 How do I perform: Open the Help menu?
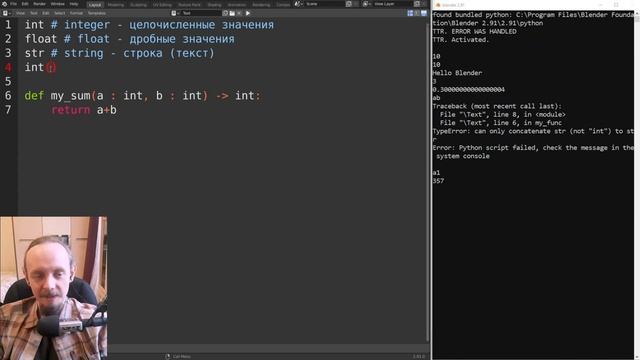coord(74,4)
